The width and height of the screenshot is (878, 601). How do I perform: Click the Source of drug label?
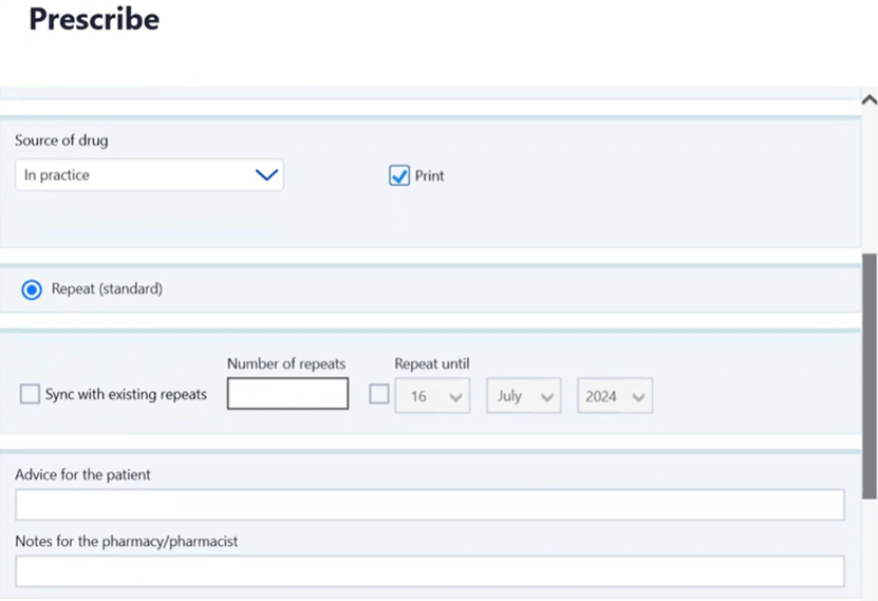(62, 140)
